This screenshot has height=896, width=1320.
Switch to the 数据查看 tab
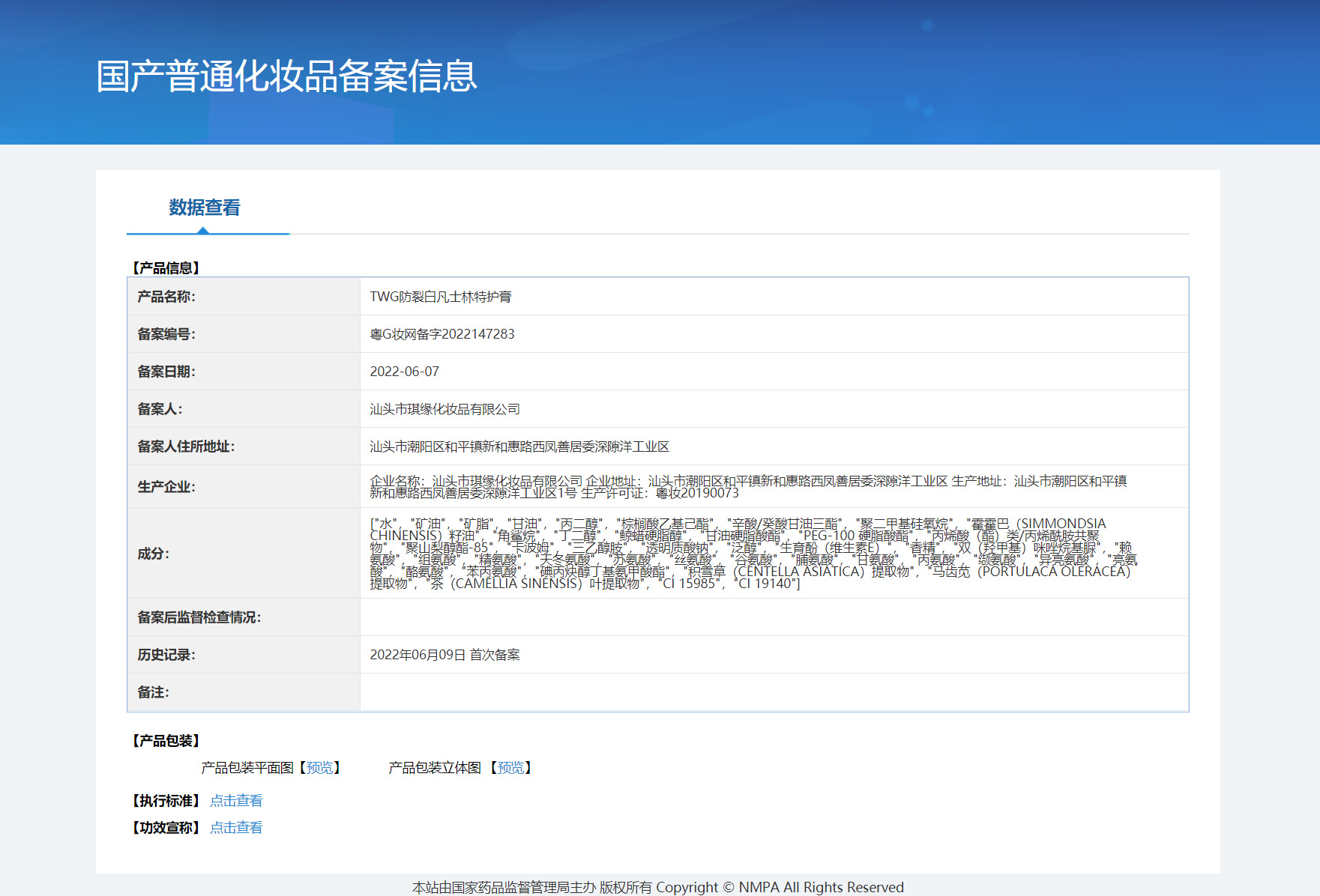click(204, 208)
